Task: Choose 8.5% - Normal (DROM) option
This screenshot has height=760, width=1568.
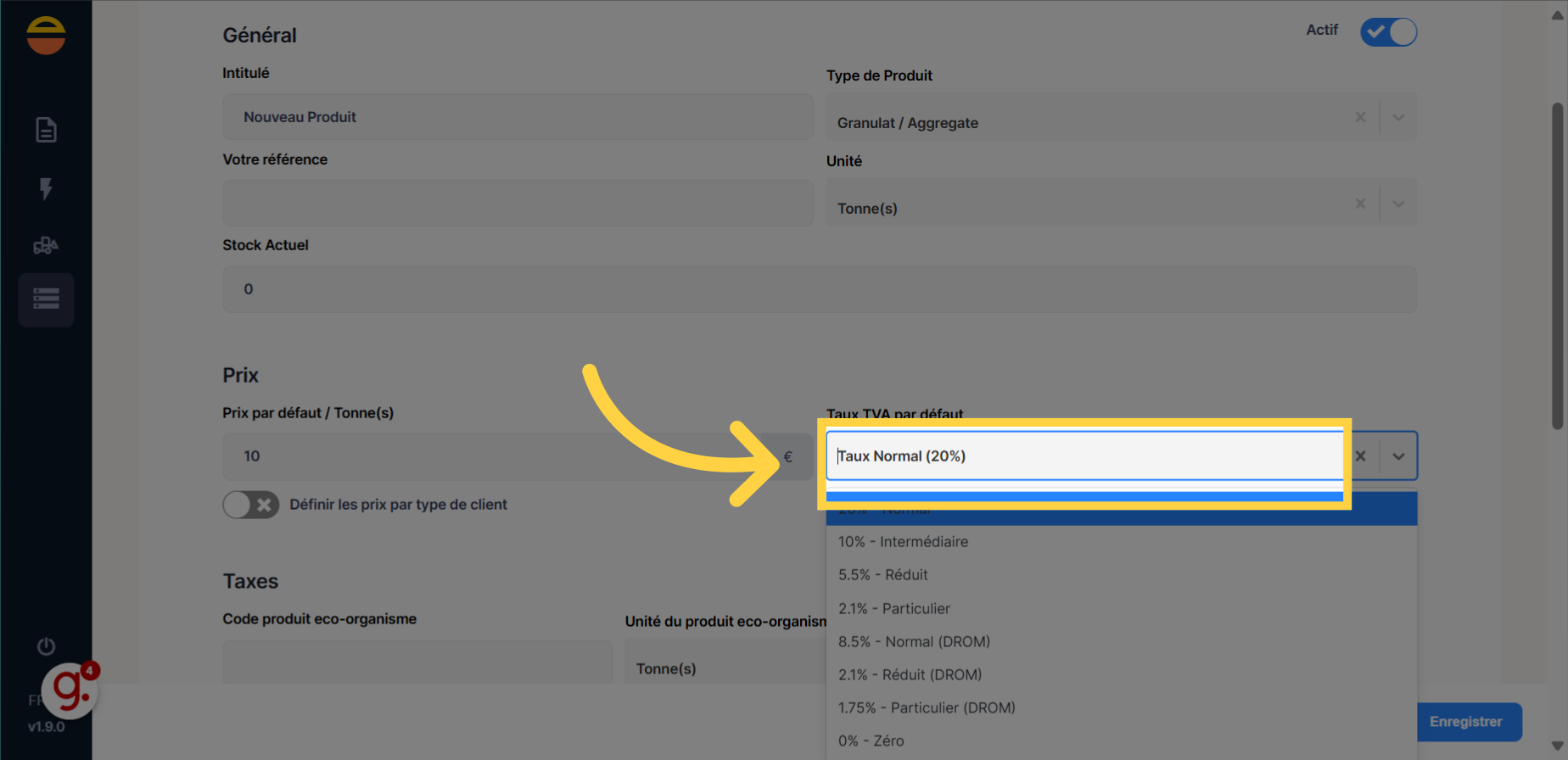Action: coord(1122,642)
